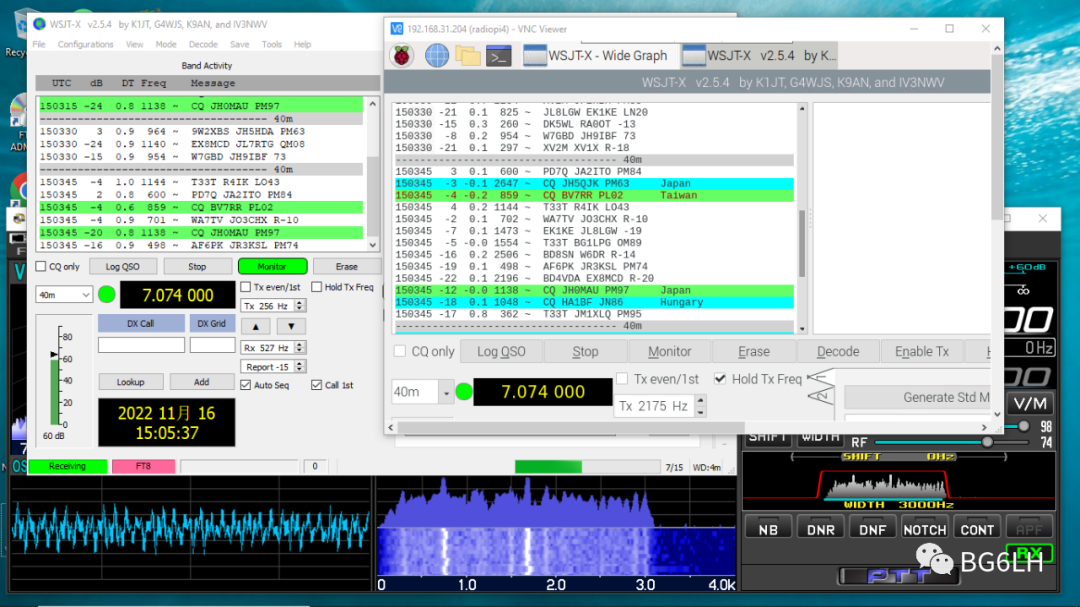The width and height of the screenshot is (1080, 607).
Task: Click Log QSO in left WSJT-X
Action: point(123,267)
